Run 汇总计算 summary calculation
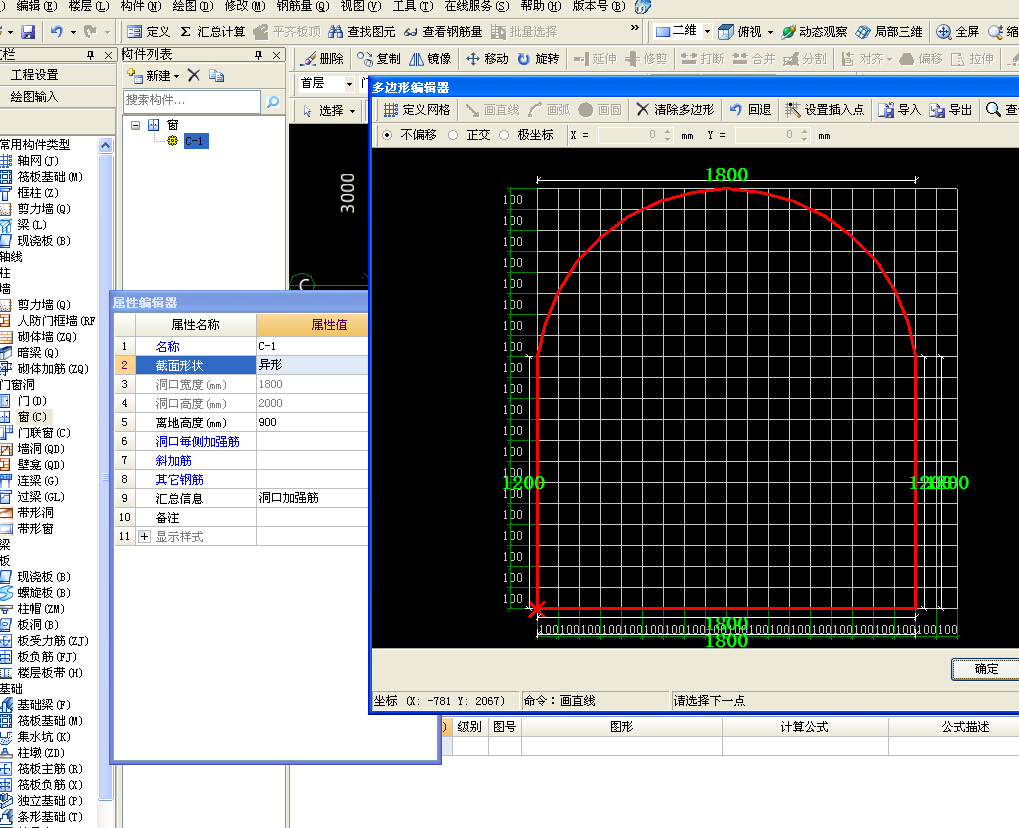This screenshot has height=828, width=1019. pyautogui.click(x=213, y=31)
